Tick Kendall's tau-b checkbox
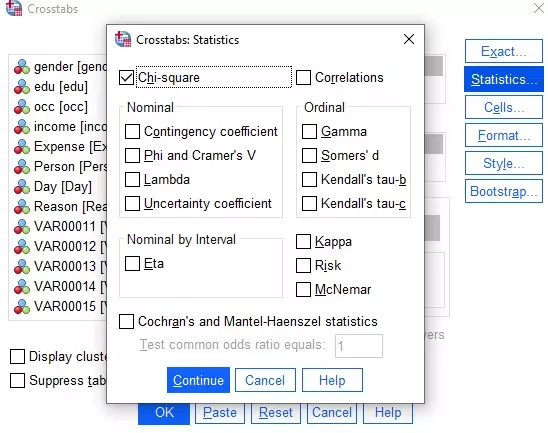 pos(310,180)
